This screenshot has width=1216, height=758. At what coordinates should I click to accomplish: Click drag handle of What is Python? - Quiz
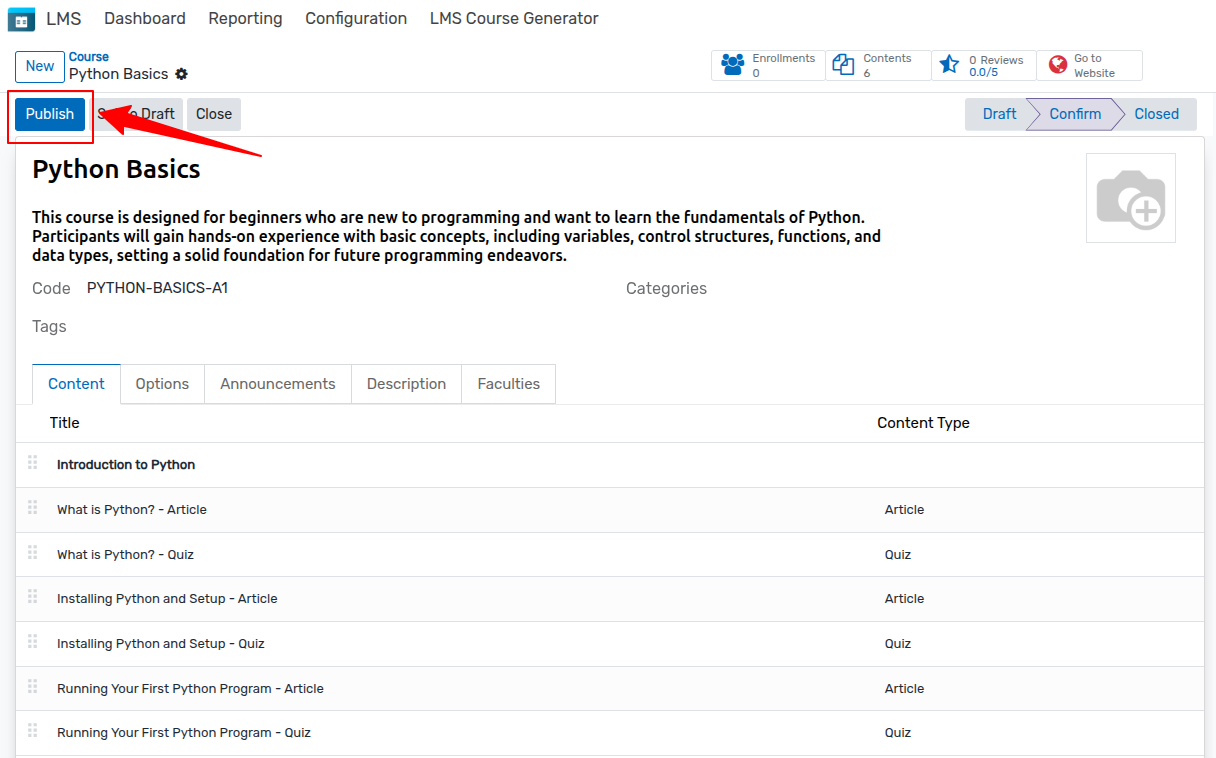click(33, 553)
